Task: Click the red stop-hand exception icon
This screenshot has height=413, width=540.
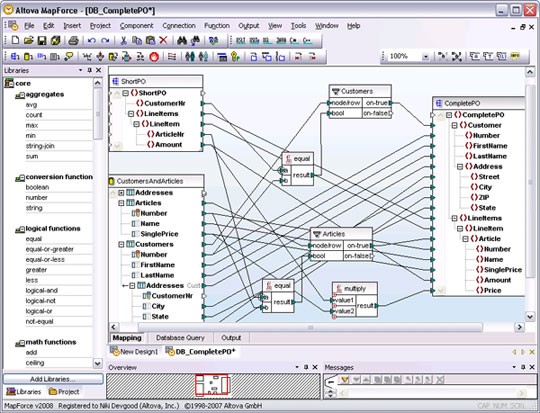Action: [154, 56]
